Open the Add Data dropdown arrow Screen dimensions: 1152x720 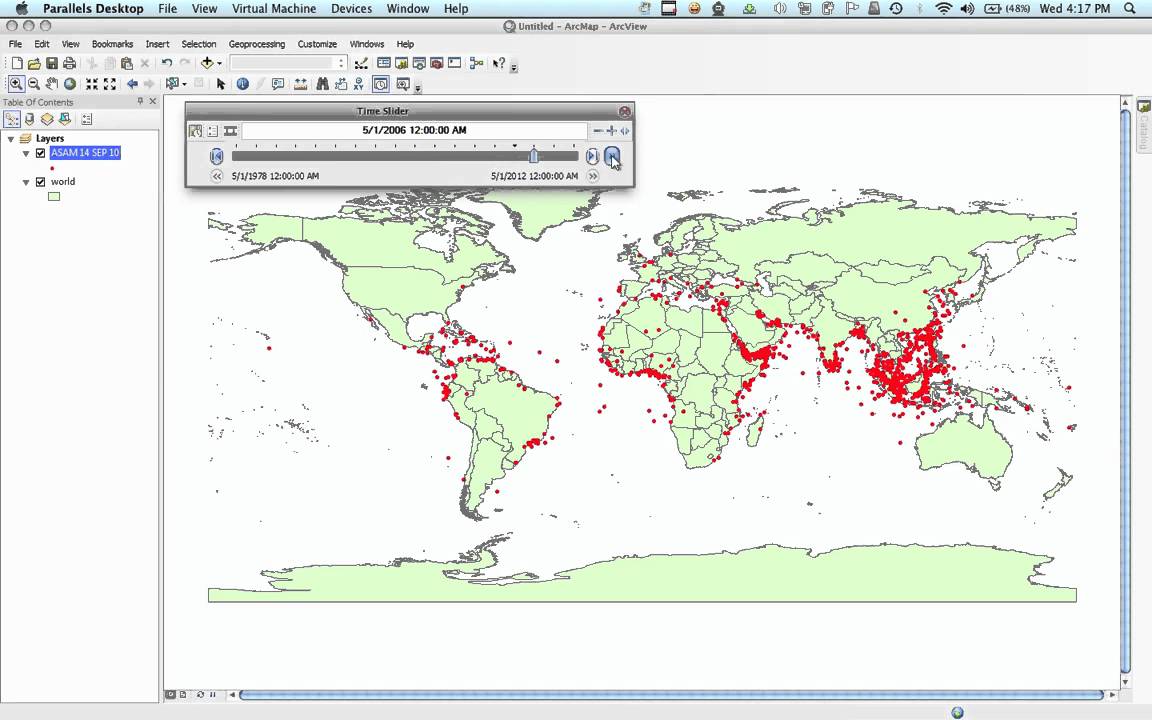(x=219, y=64)
